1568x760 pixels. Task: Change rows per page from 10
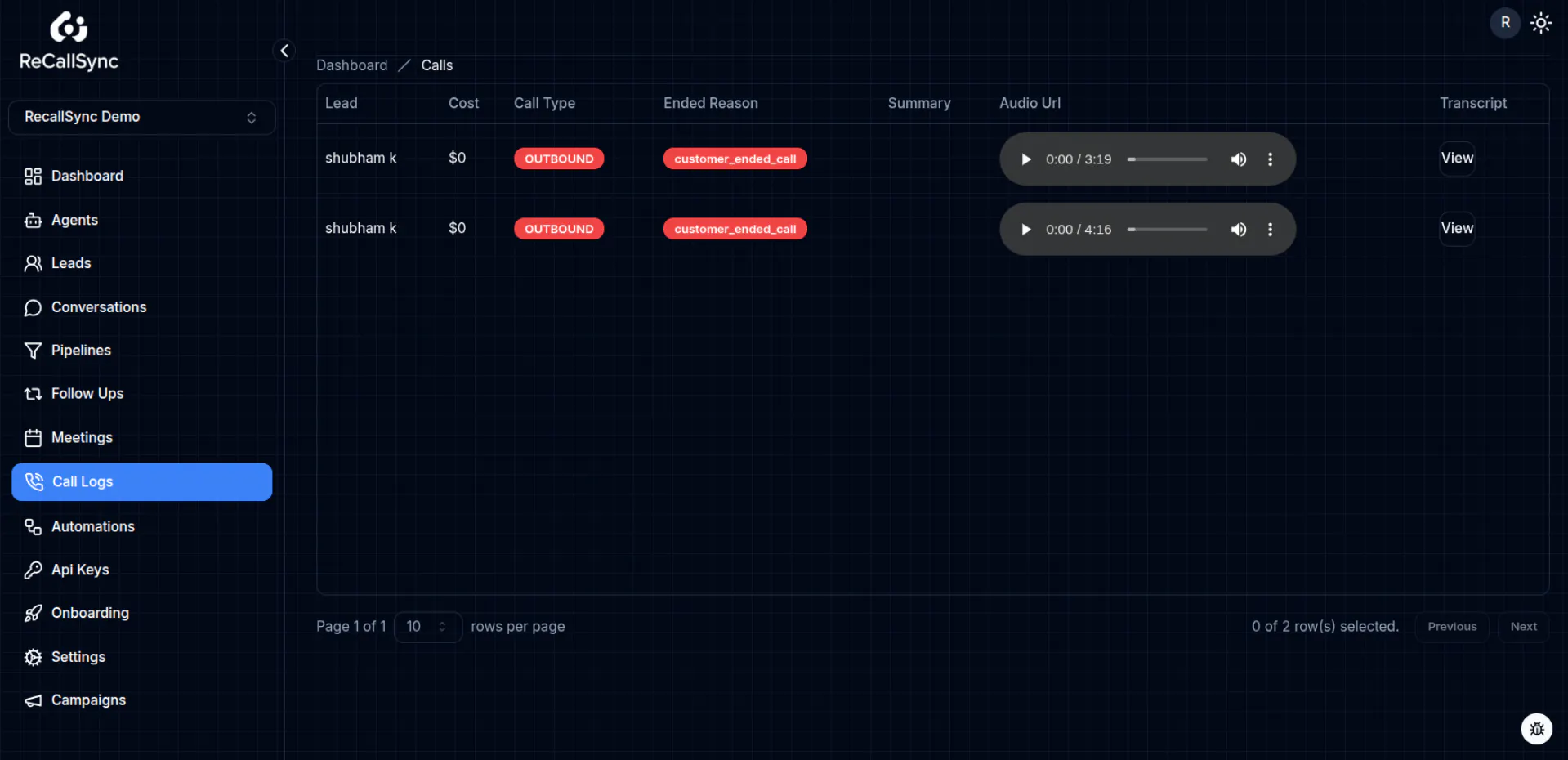point(427,627)
